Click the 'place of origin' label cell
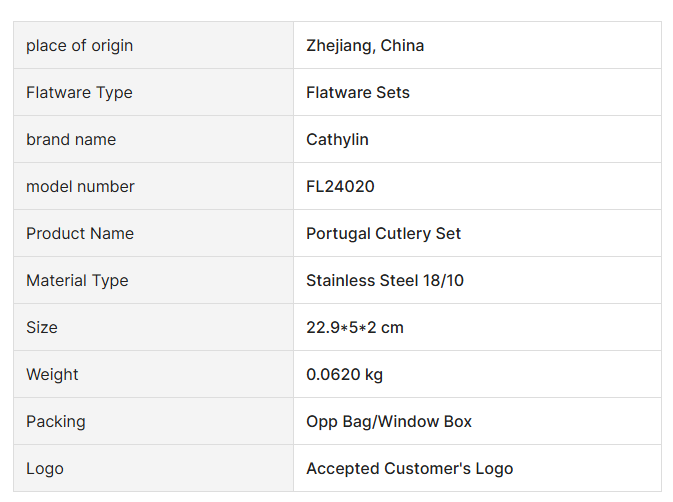Screen dimensions: 673x502 (x=79, y=46)
